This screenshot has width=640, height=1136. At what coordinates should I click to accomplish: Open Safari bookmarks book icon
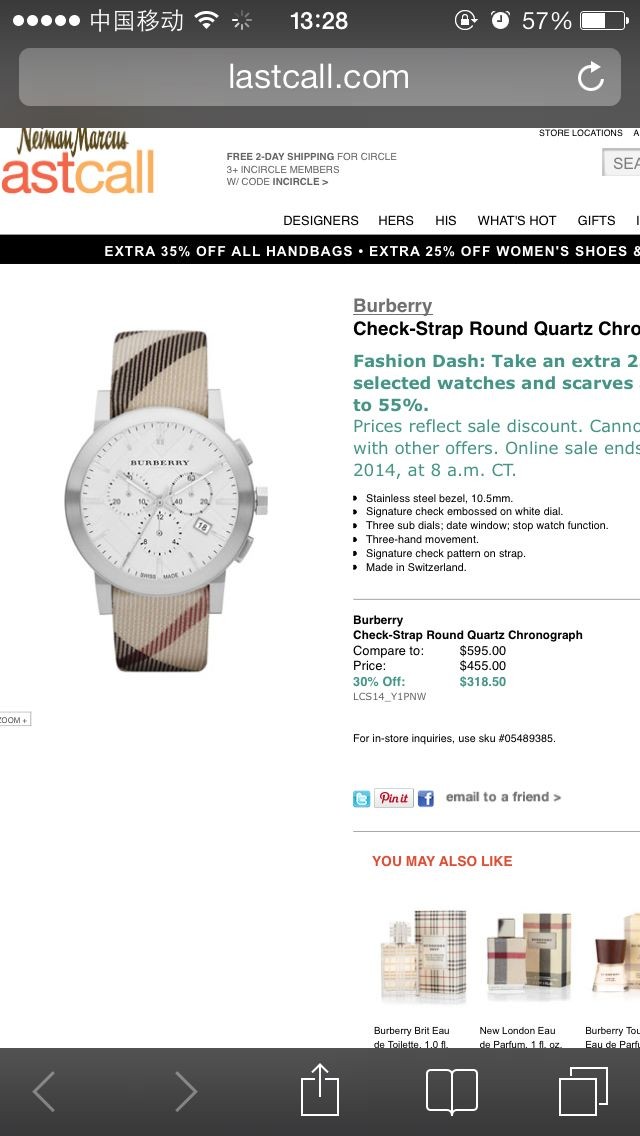point(452,1091)
